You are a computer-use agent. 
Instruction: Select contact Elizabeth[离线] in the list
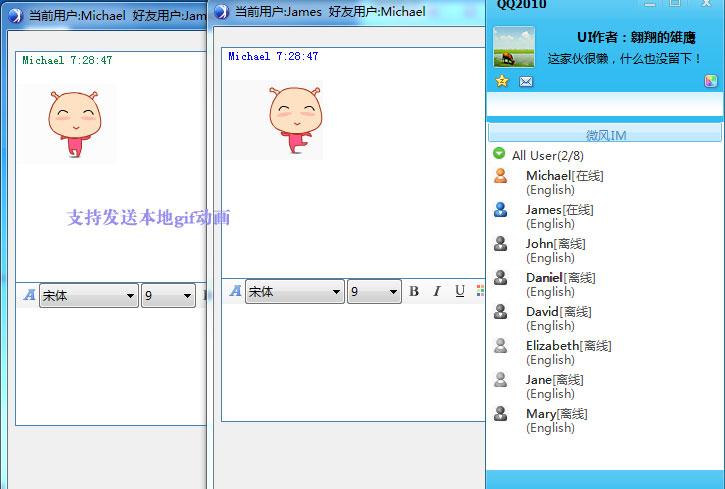coord(569,346)
